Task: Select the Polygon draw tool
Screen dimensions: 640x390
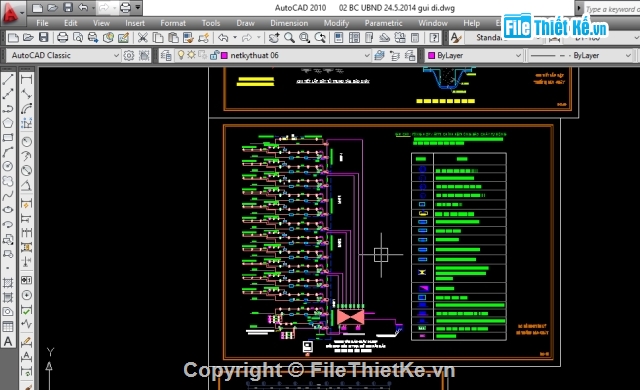Action: click(8, 123)
